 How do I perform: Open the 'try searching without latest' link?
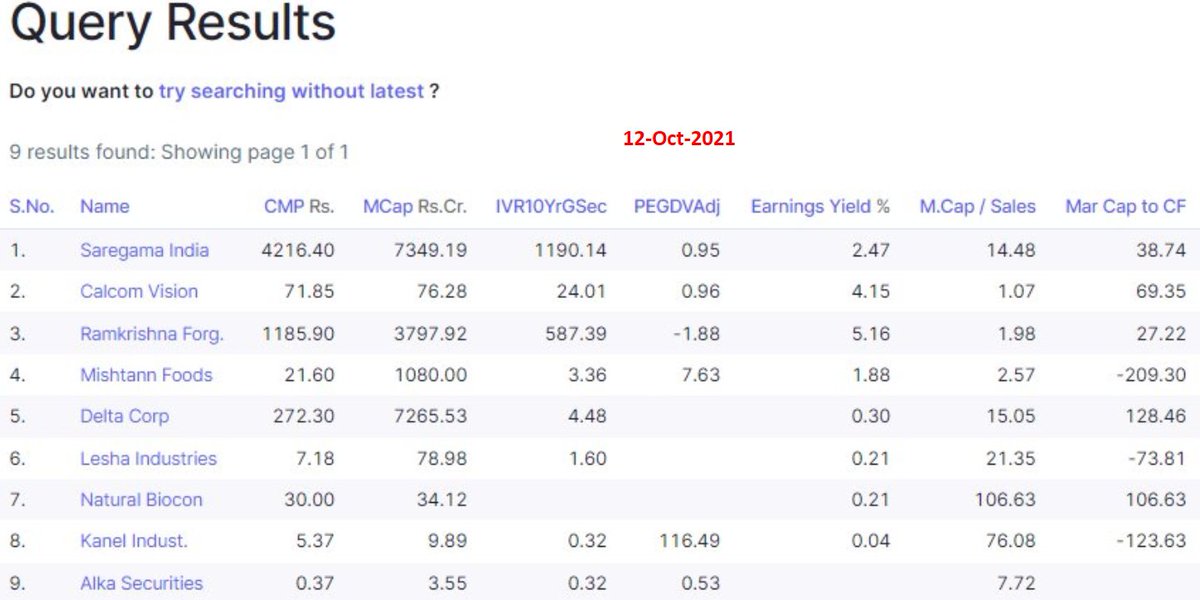tap(291, 91)
